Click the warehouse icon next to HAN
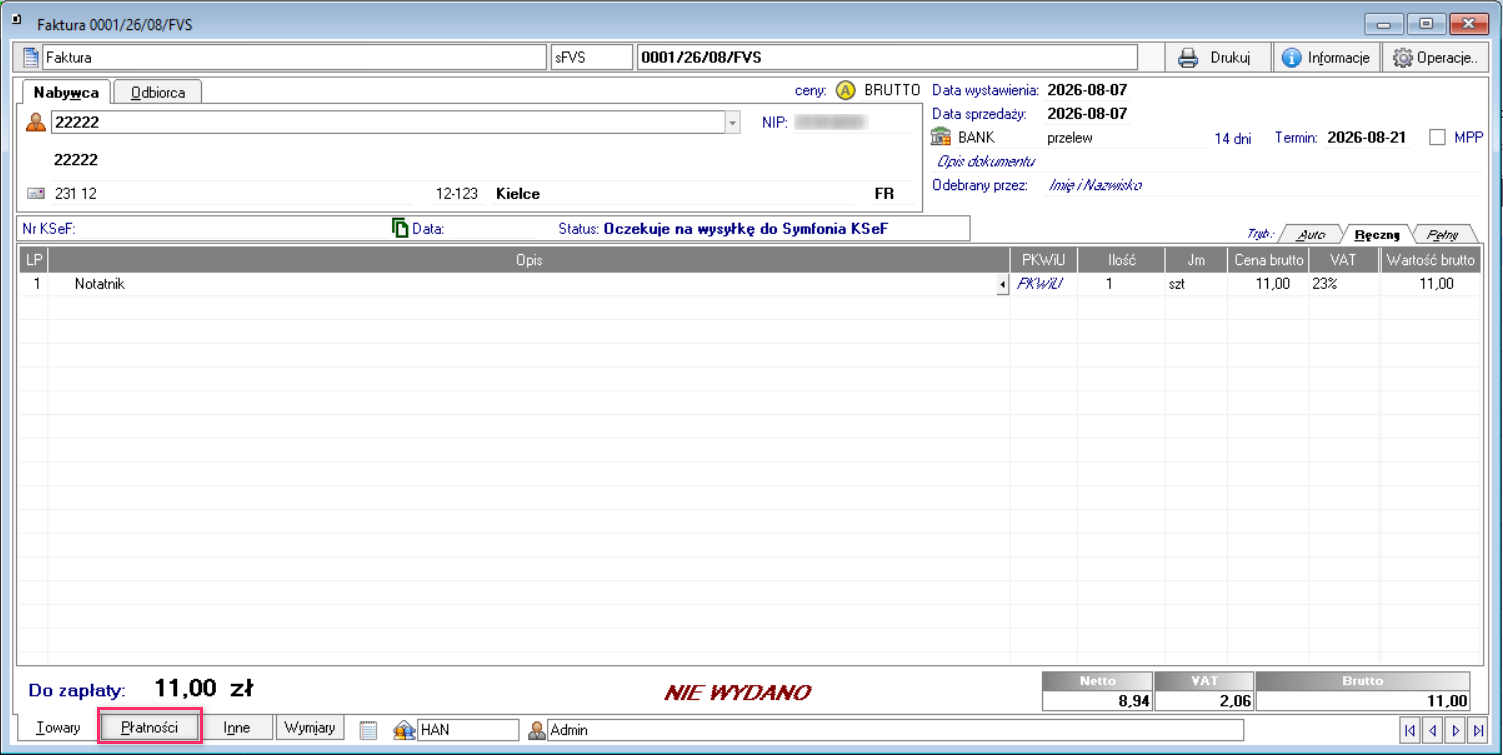The height and width of the screenshot is (755, 1503). click(404, 730)
